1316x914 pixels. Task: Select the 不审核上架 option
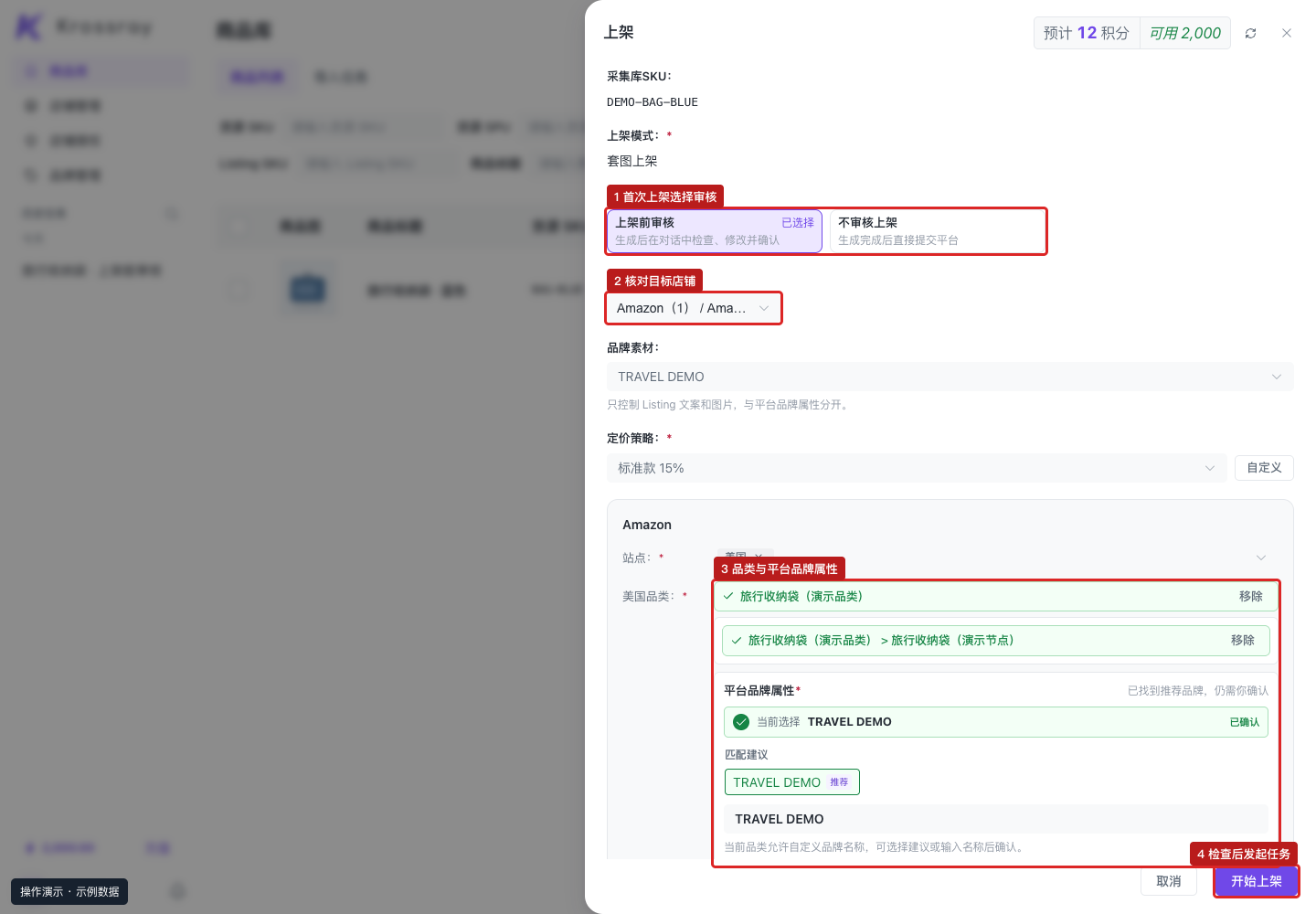pyautogui.click(x=936, y=231)
